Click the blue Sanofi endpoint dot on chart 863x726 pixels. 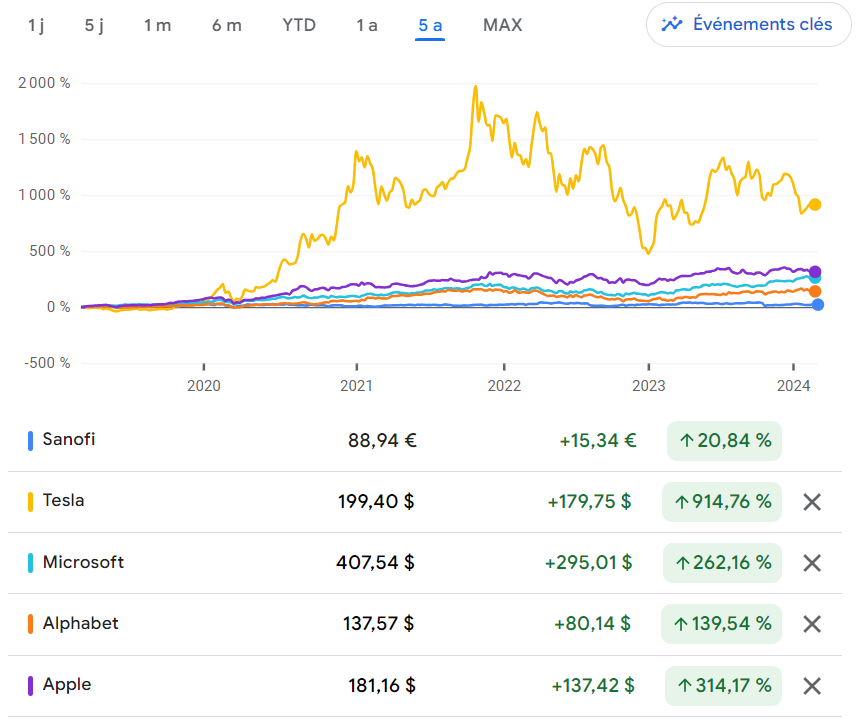[x=818, y=305]
